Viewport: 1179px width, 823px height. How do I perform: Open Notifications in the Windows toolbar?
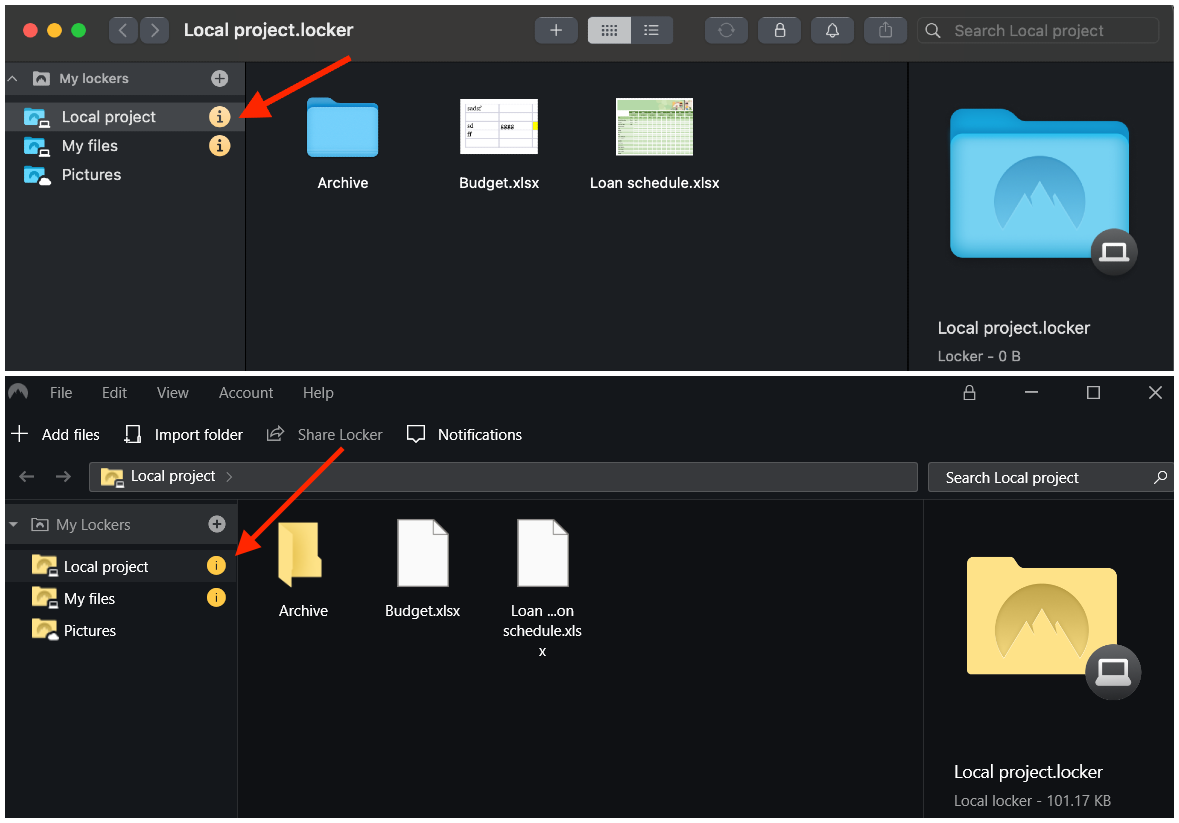coord(463,434)
